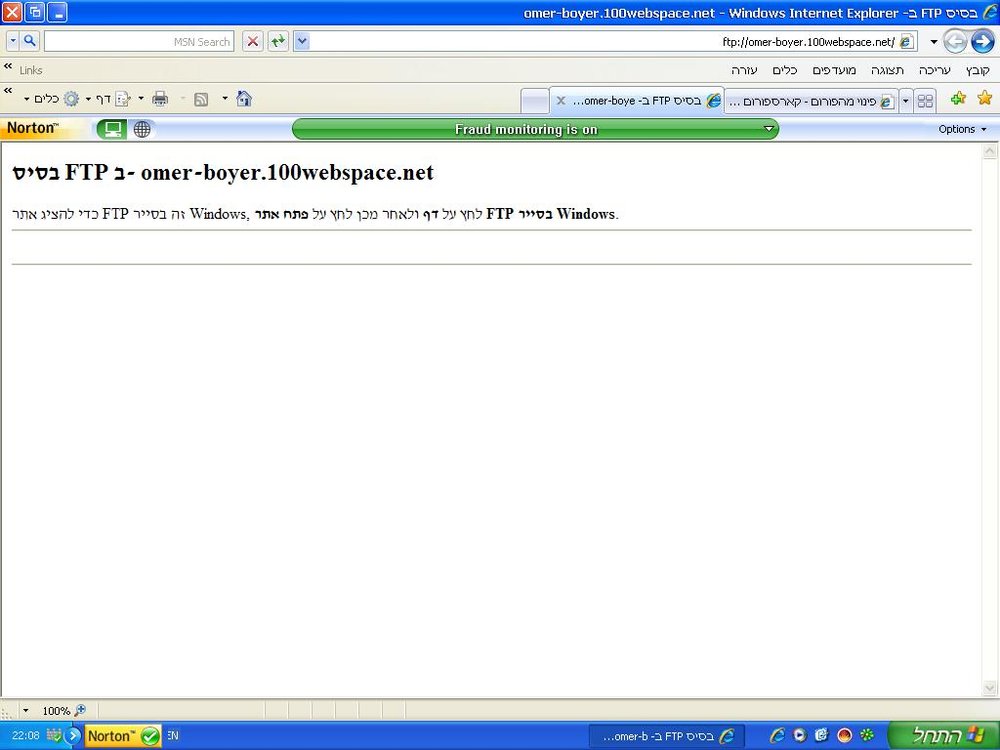Open the Favorites Center star icon
1000x750 pixels.
click(985, 98)
